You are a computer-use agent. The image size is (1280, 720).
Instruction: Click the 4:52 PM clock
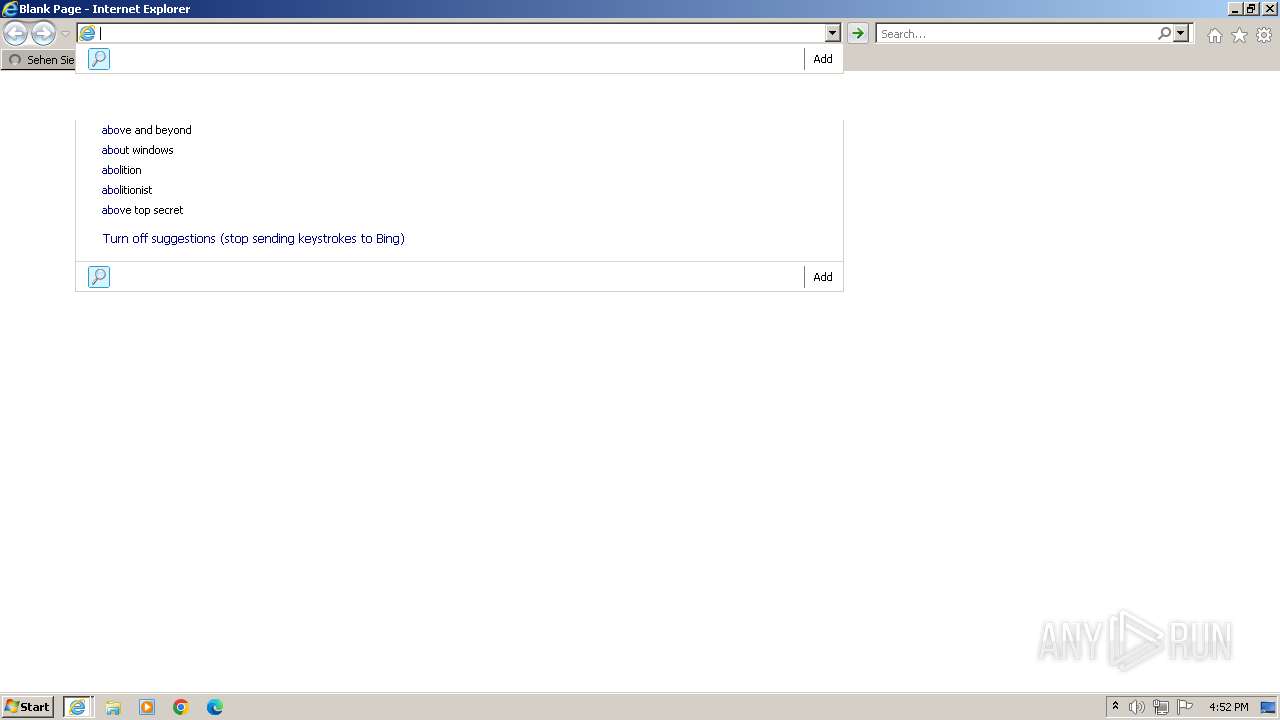pyautogui.click(x=1228, y=707)
